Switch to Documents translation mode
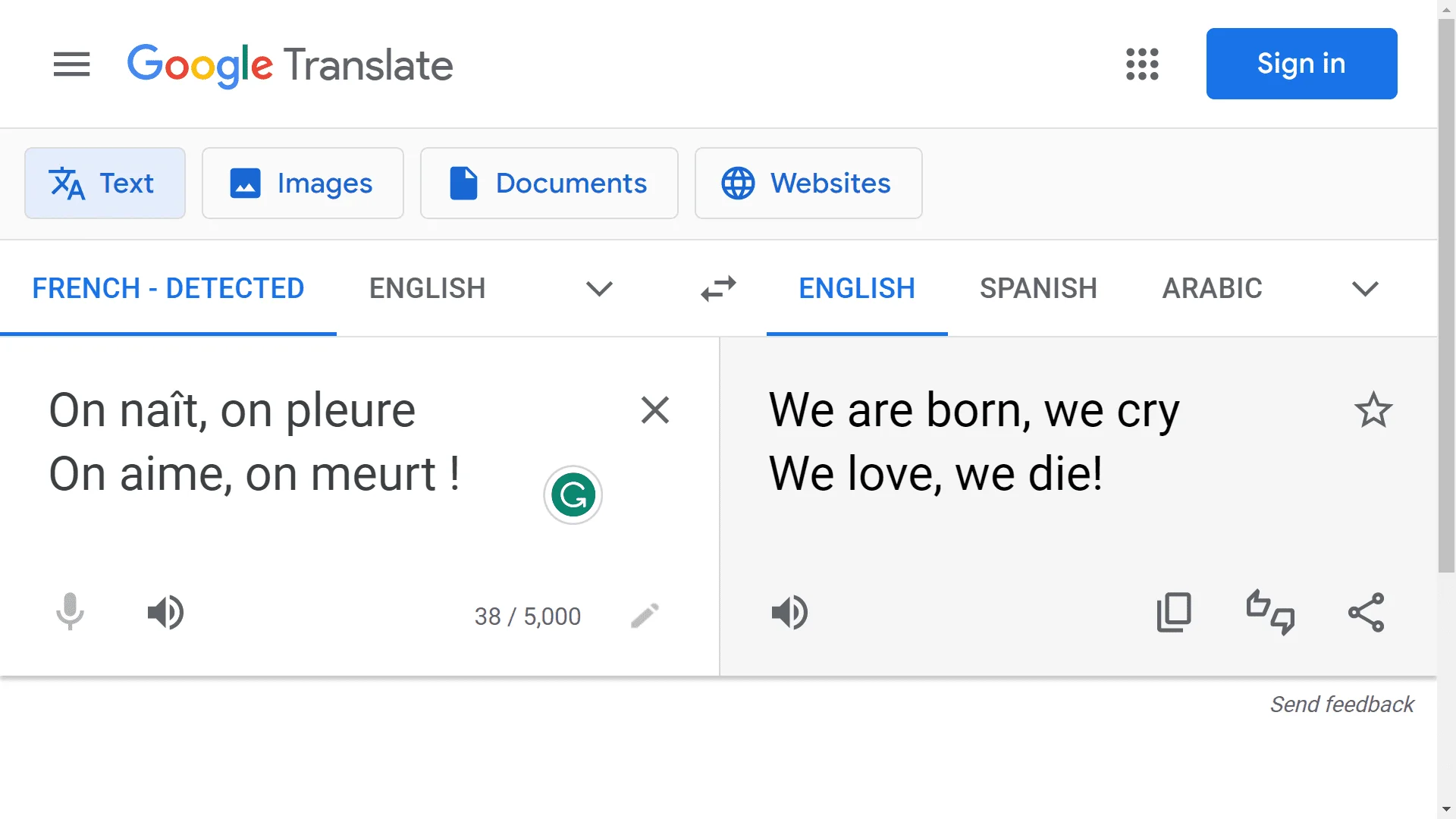 (549, 183)
